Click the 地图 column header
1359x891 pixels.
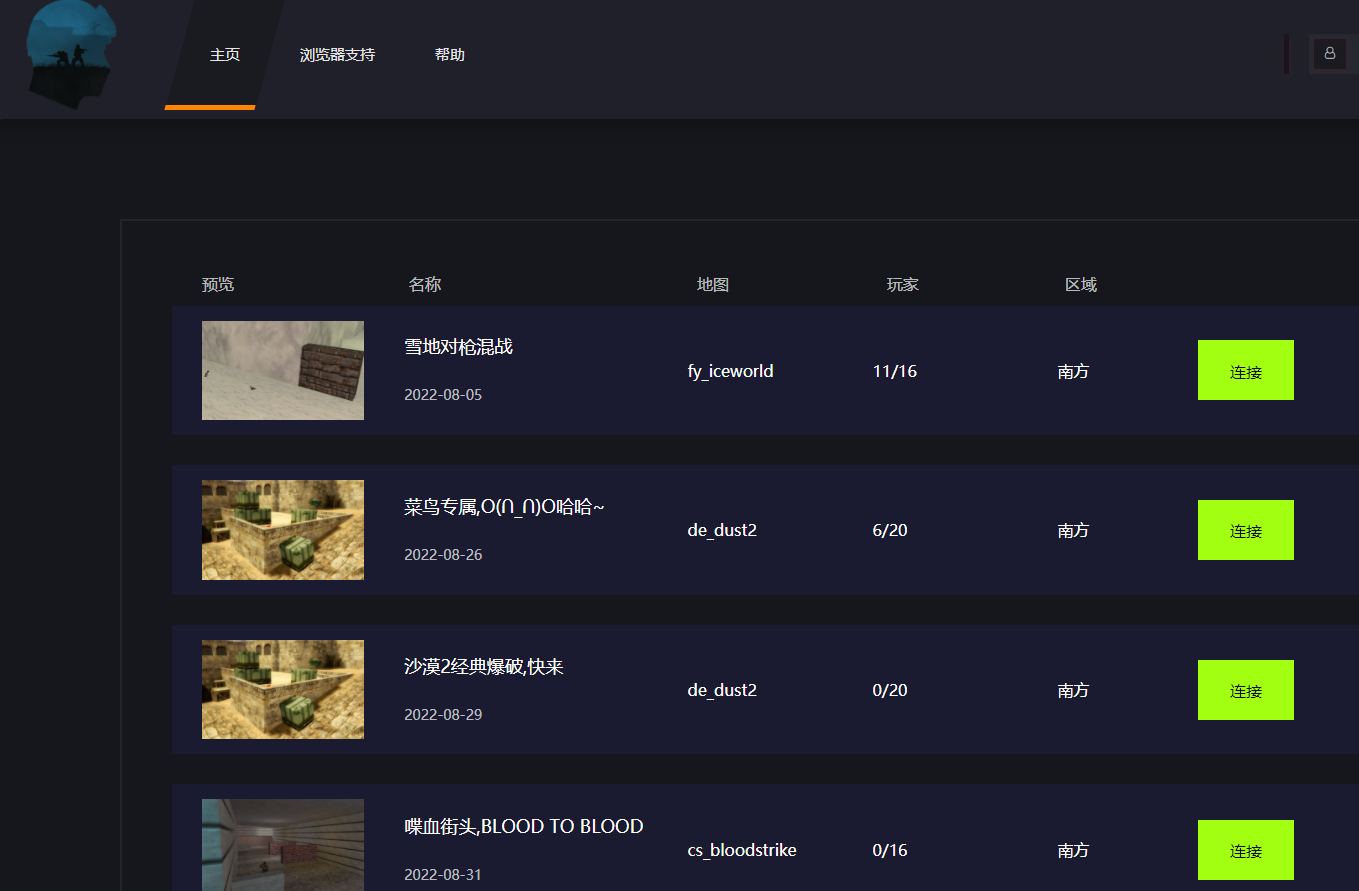713,285
